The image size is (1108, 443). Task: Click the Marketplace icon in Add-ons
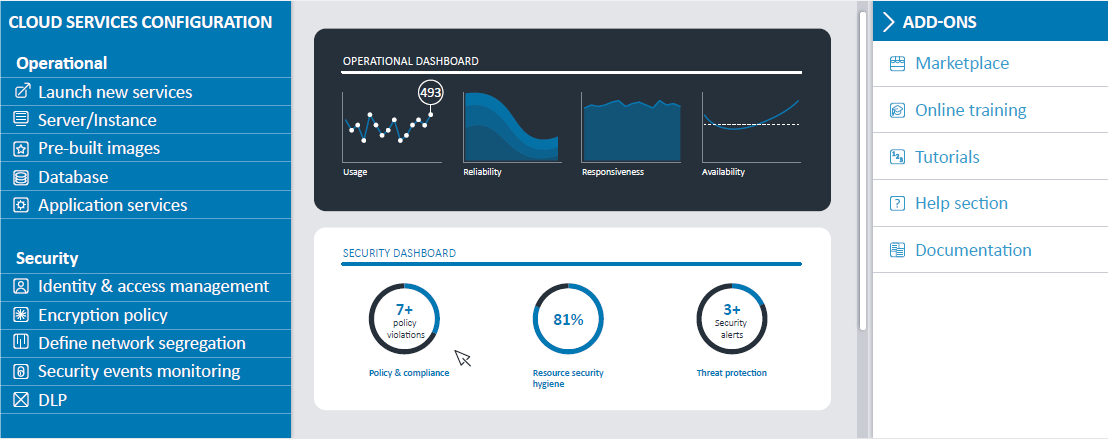(x=897, y=64)
